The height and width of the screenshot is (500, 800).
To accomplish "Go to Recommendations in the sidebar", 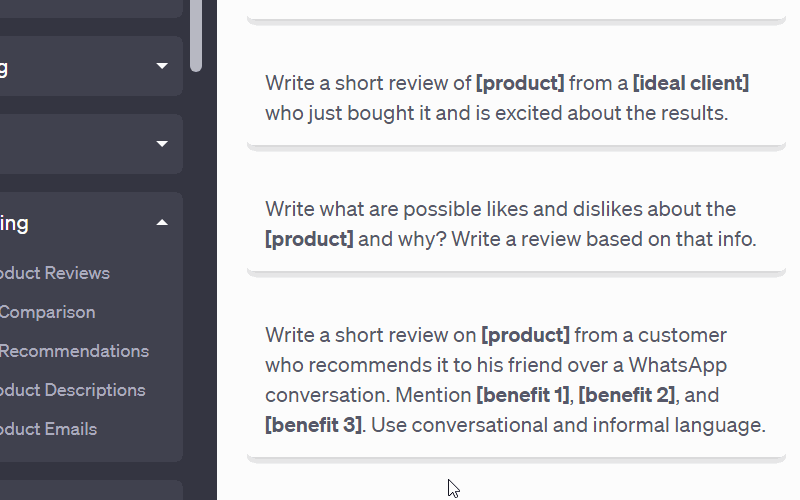I will click(74, 351).
